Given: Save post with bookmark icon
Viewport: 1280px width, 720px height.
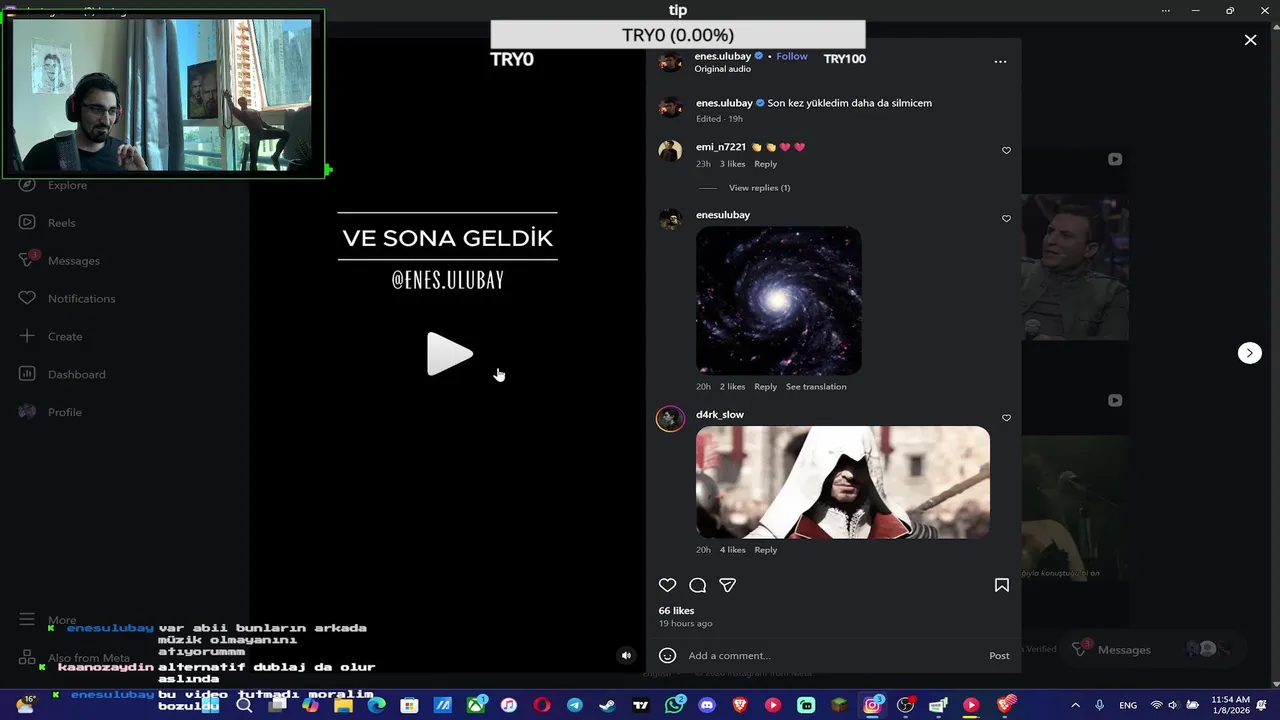Looking at the screenshot, I should pyautogui.click(x=1001, y=585).
